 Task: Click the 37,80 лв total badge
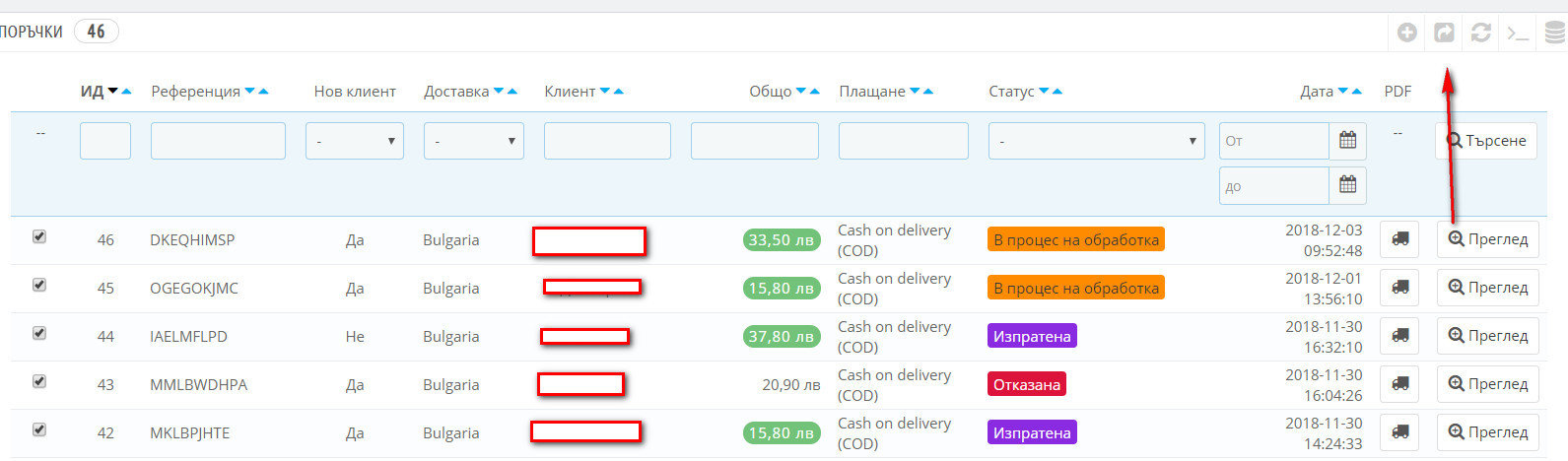tap(782, 336)
